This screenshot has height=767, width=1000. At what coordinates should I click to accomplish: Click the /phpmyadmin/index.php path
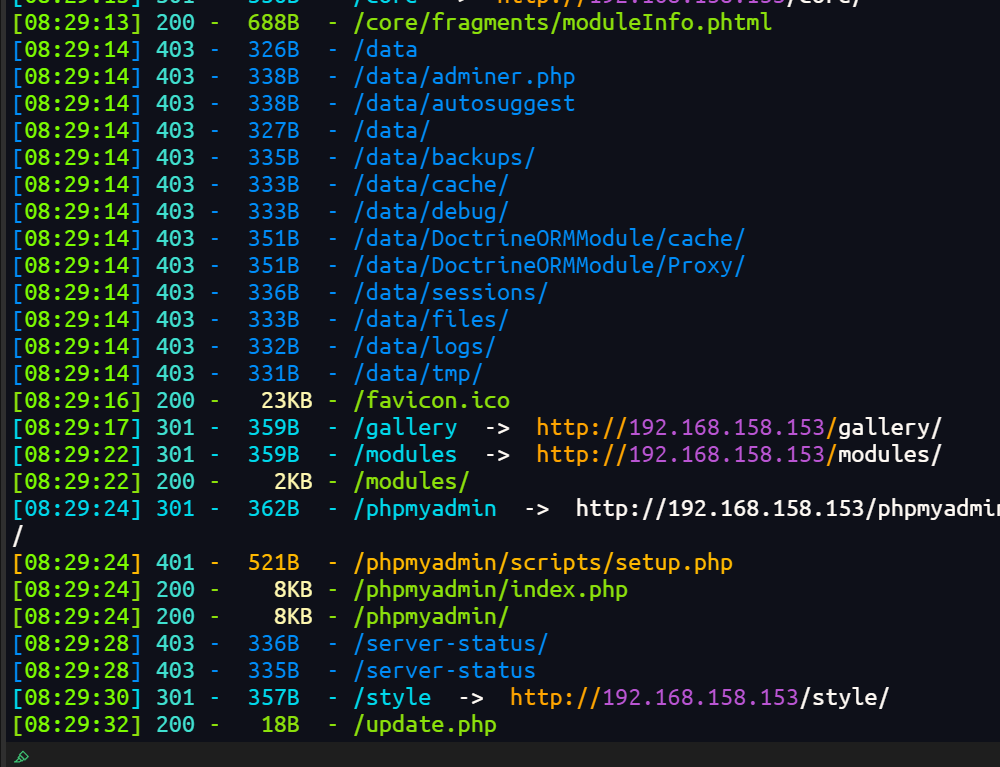[490, 590]
